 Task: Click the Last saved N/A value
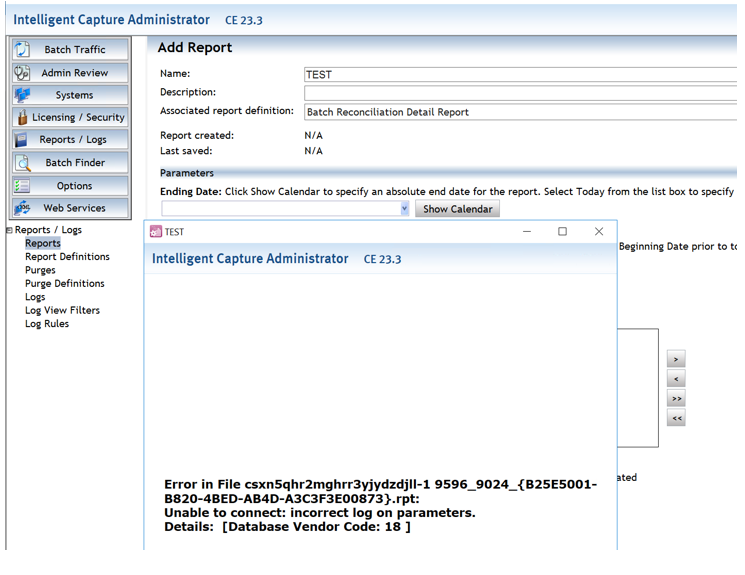(313, 151)
